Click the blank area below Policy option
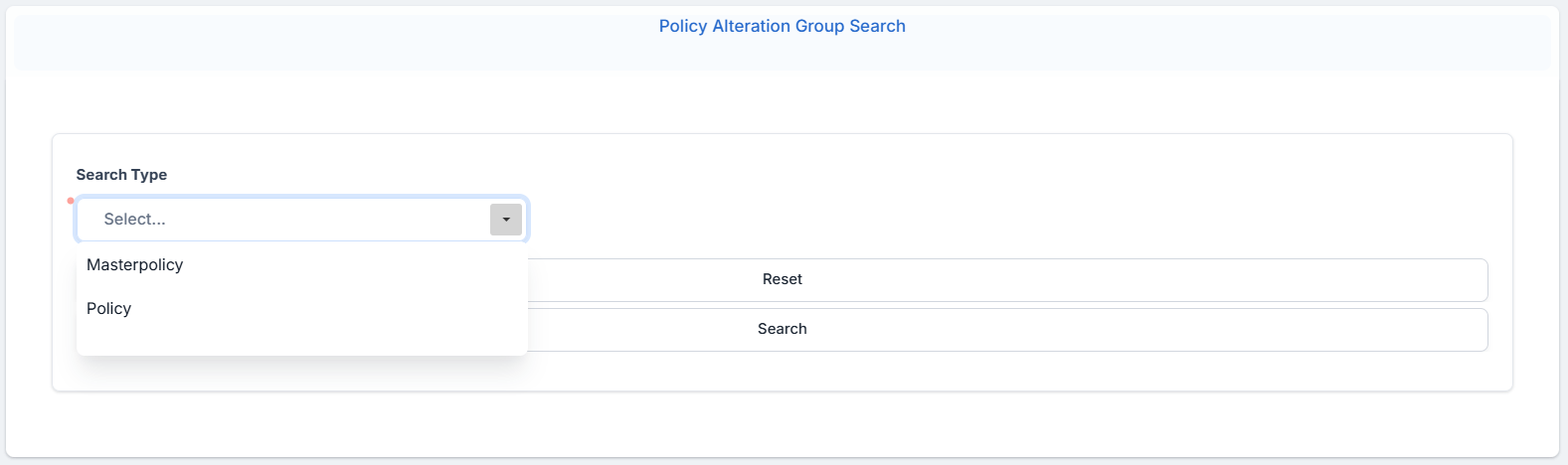Image resolution: width=1568 pixels, height=465 pixels. point(298,341)
